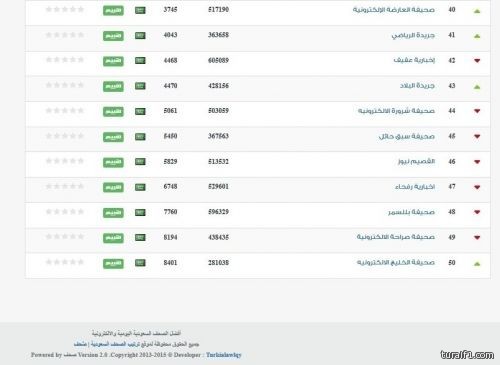The image size is (500, 365).
Task: Click the red down arrow beside rank 44
Action: click(477, 111)
